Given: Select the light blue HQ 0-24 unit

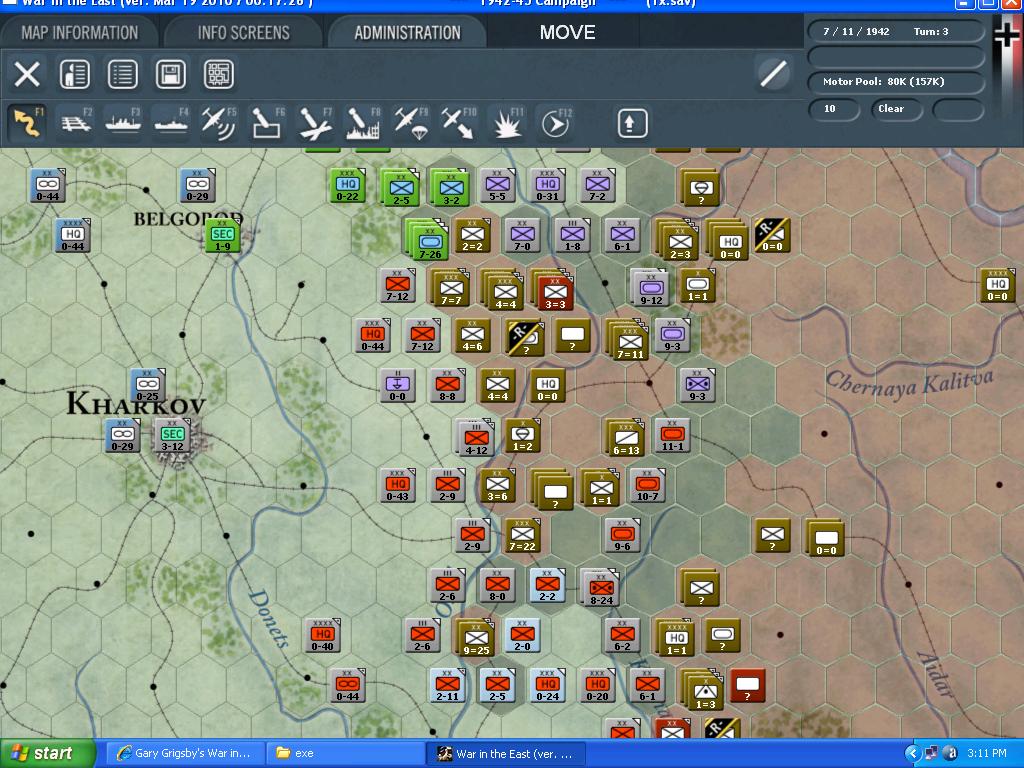Looking at the screenshot, I should pos(548,685).
